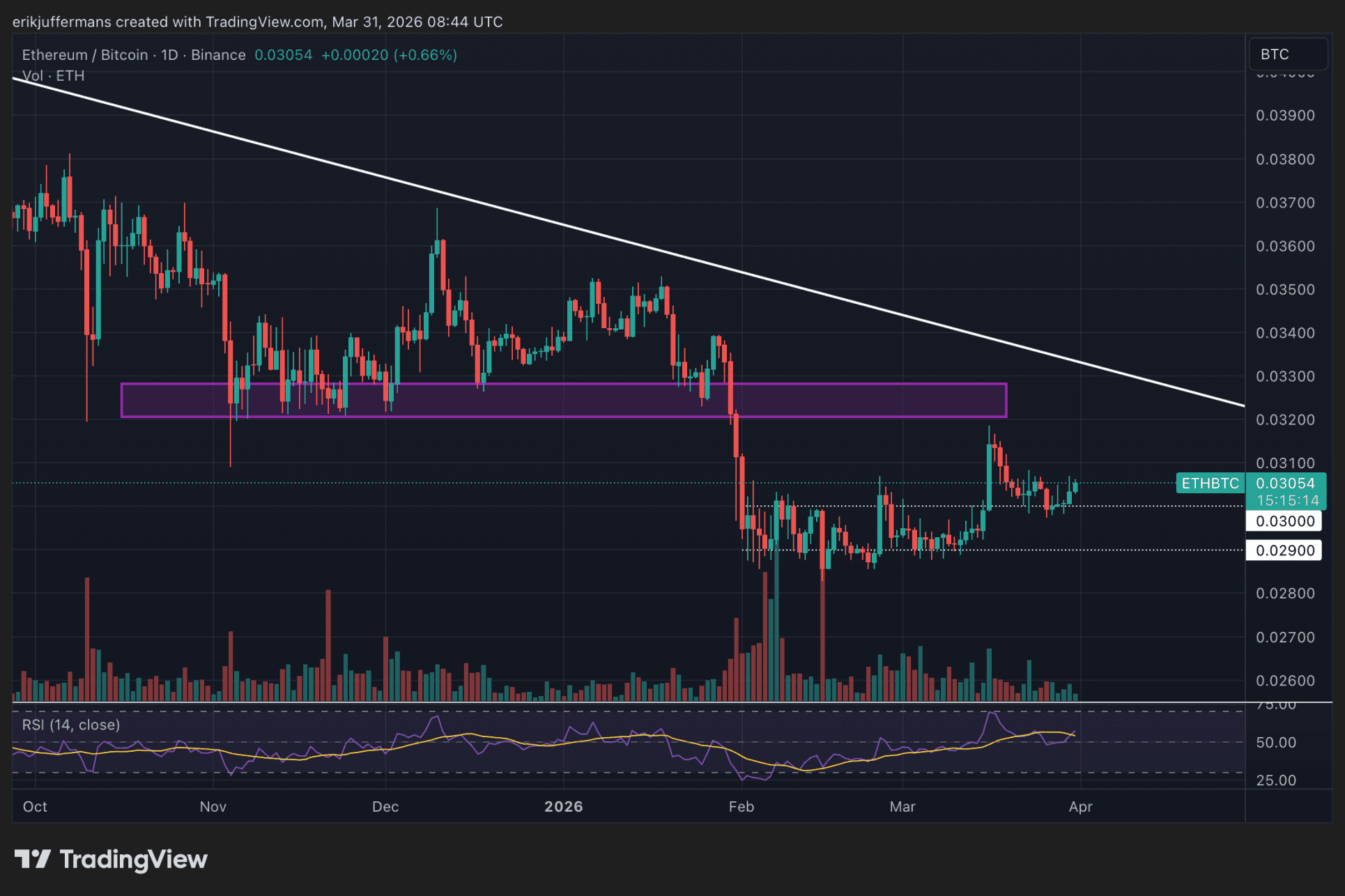Click the TradingView wordmark text
This screenshot has width=1345, height=896.
click(x=134, y=859)
